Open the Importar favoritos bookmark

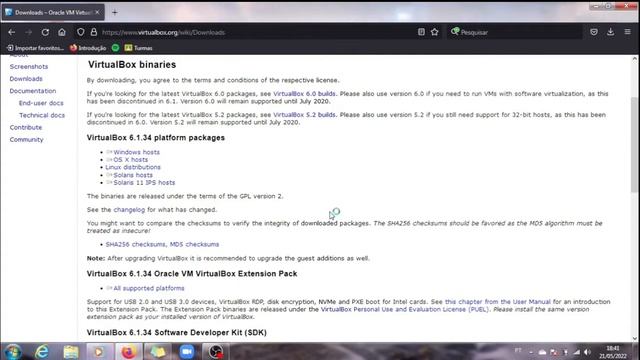click(35, 48)
